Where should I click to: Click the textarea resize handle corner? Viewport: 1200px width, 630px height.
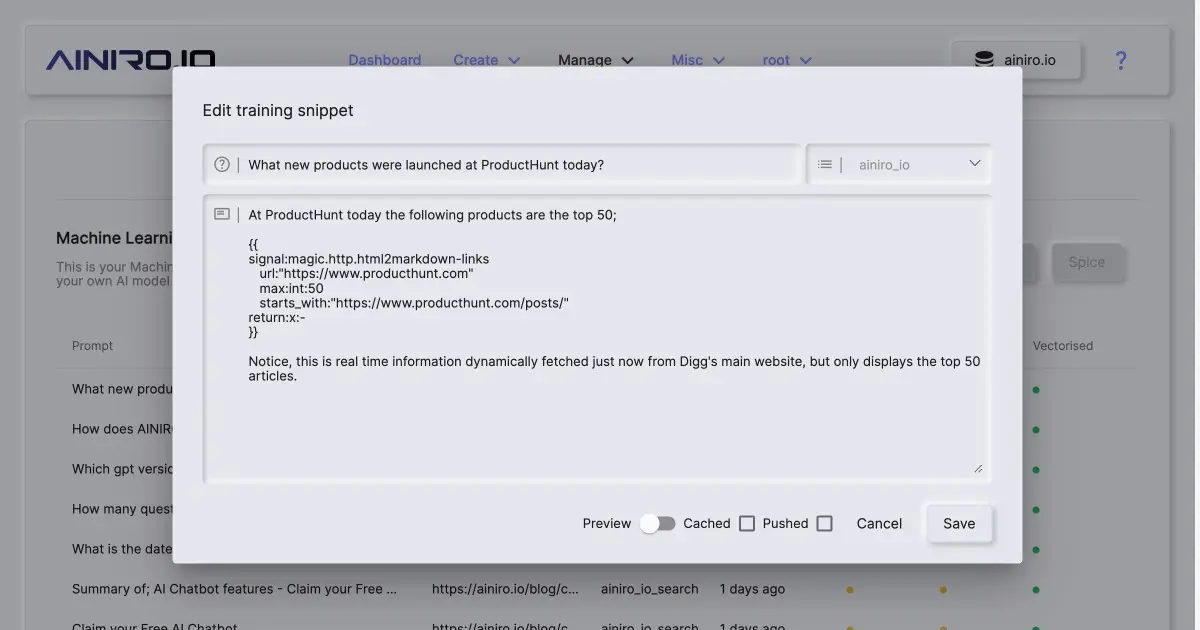click(978, 468)
